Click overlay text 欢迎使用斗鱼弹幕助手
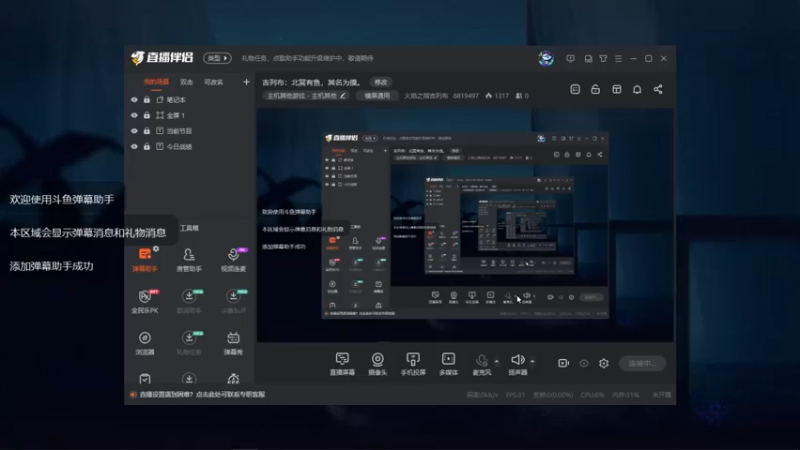This screenshot has width=800, height=450. click(x=62, y=199)
